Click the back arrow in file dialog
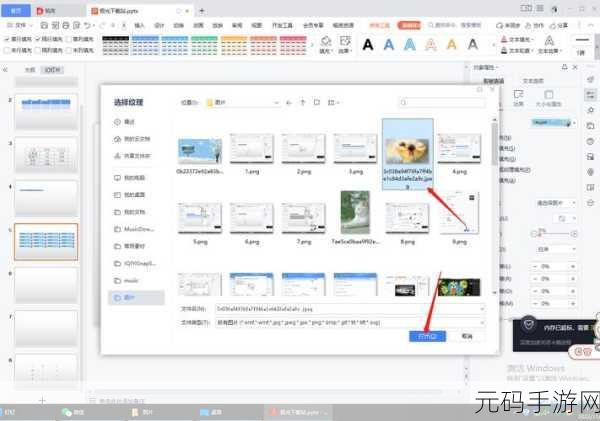This screenshot has height=421, width=600. [x=289, y=103]
